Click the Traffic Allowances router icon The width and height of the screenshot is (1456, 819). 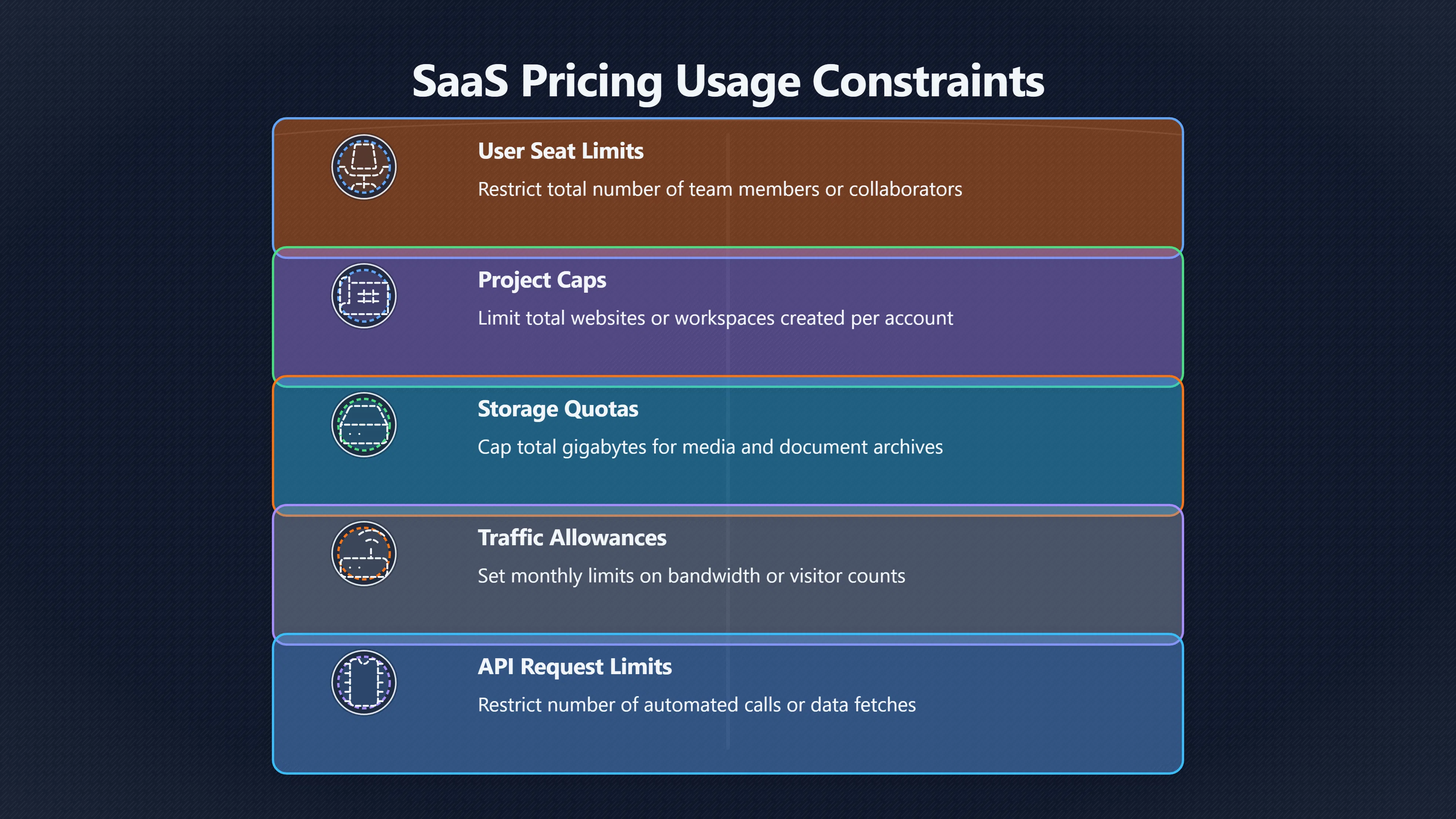pyautogui.click(x=364, y=553)
